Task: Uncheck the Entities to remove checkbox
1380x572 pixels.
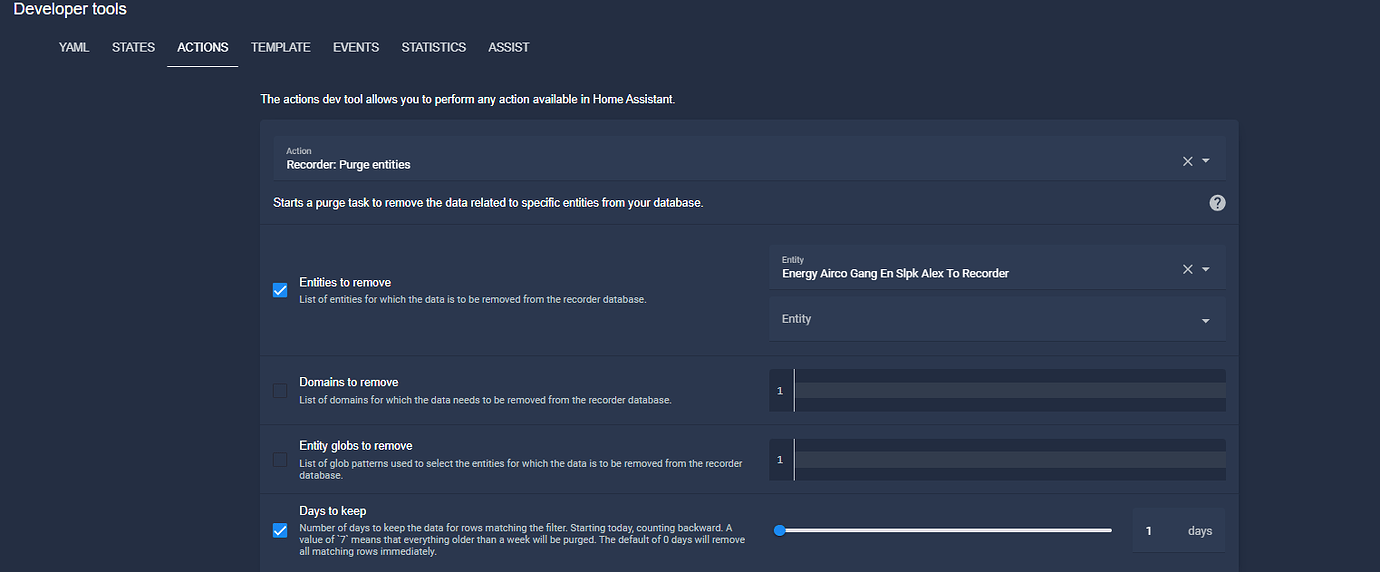Action: click(280, 290)
